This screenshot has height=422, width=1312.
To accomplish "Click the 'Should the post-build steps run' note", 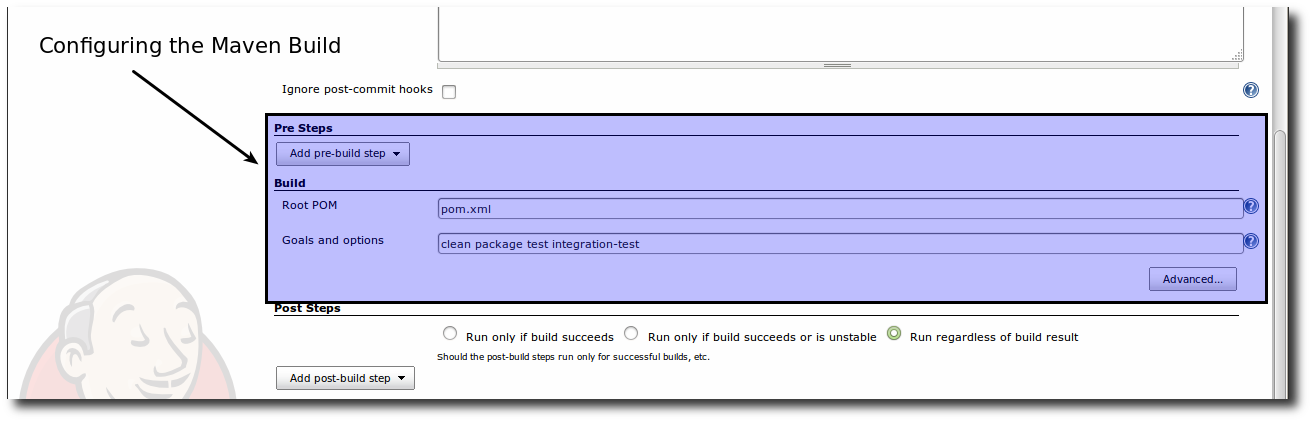I will coord(573,357).
